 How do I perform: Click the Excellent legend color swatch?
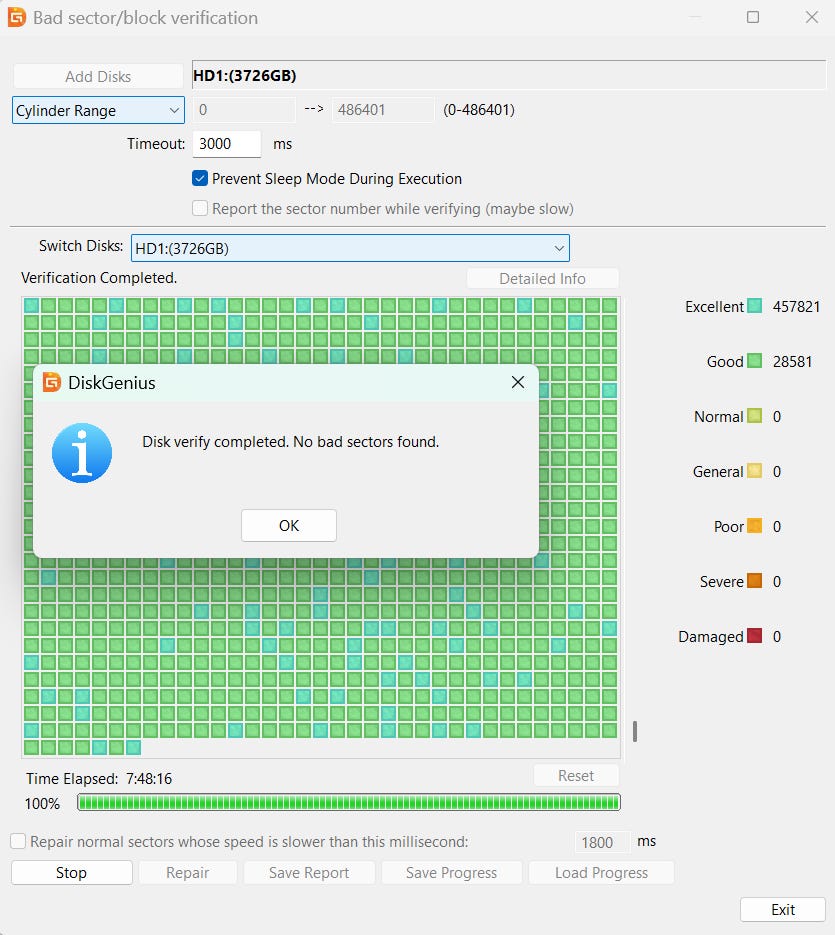tap(754, 306)
